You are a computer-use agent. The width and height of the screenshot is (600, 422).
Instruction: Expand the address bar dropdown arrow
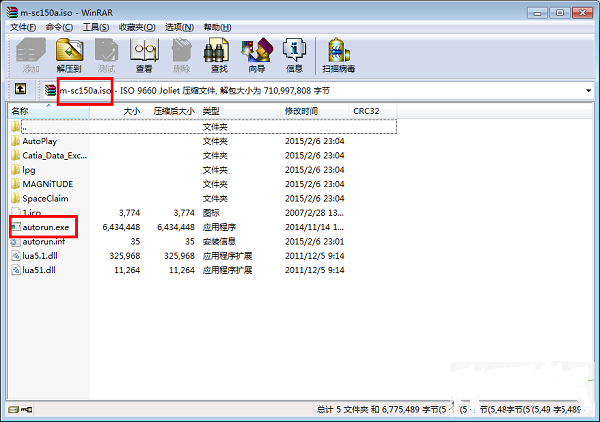click(588, 91)
